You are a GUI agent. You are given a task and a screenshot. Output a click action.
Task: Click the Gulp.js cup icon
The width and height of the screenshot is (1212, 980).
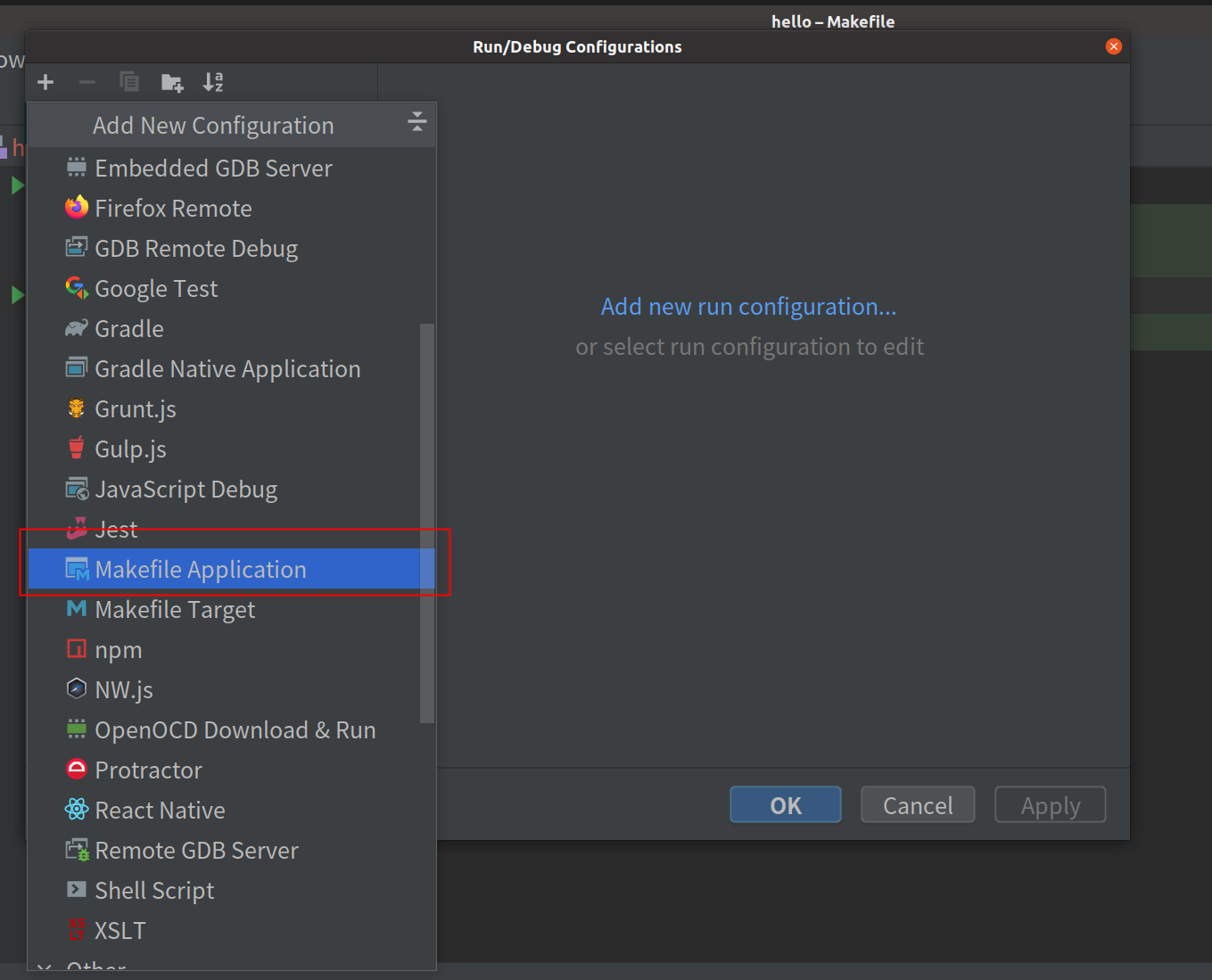pos(77,448)
